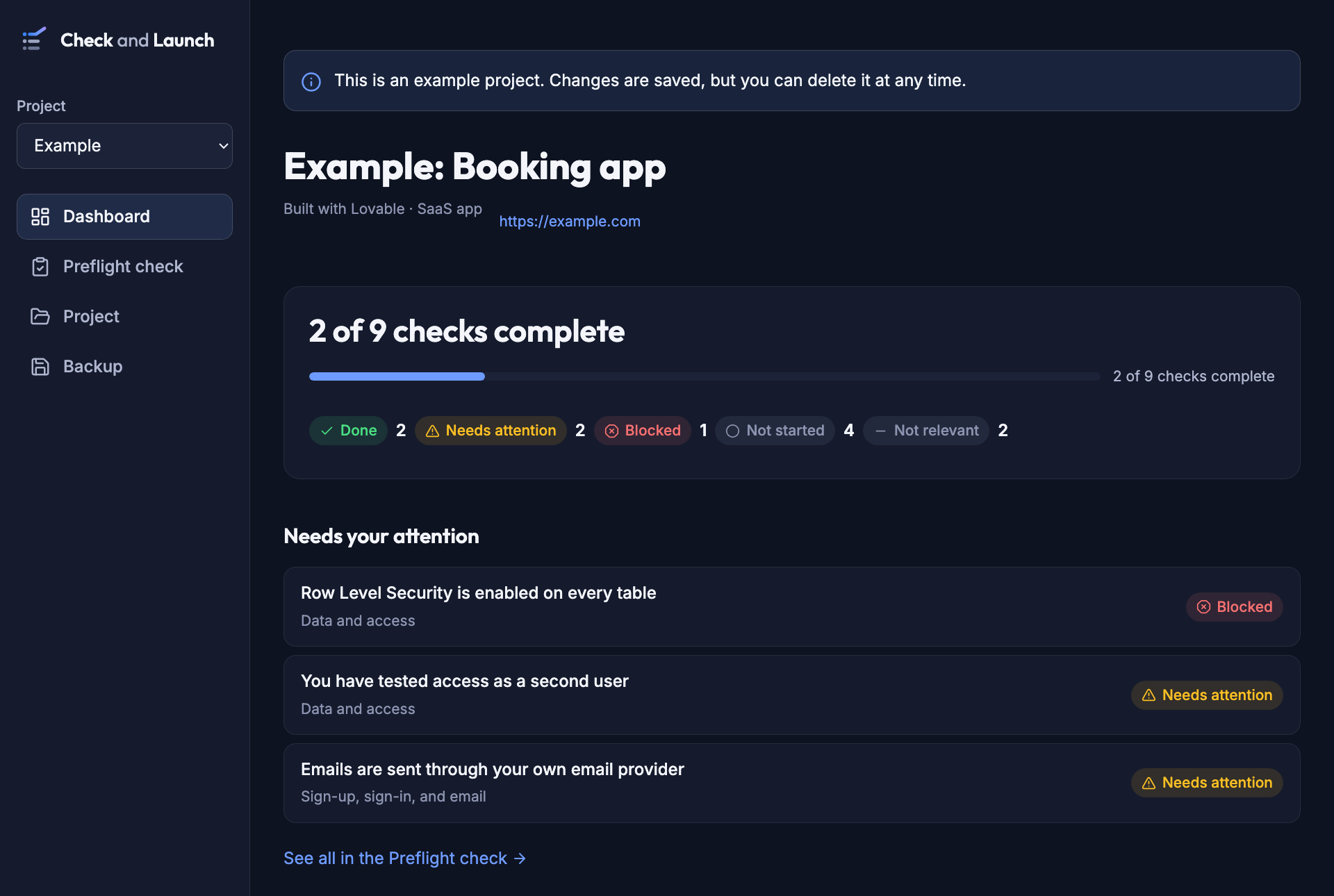The height and width of the screenshot is (896, 1334).
Task: Click the Check and Launch logo icon
Action: tap(34, 40)
